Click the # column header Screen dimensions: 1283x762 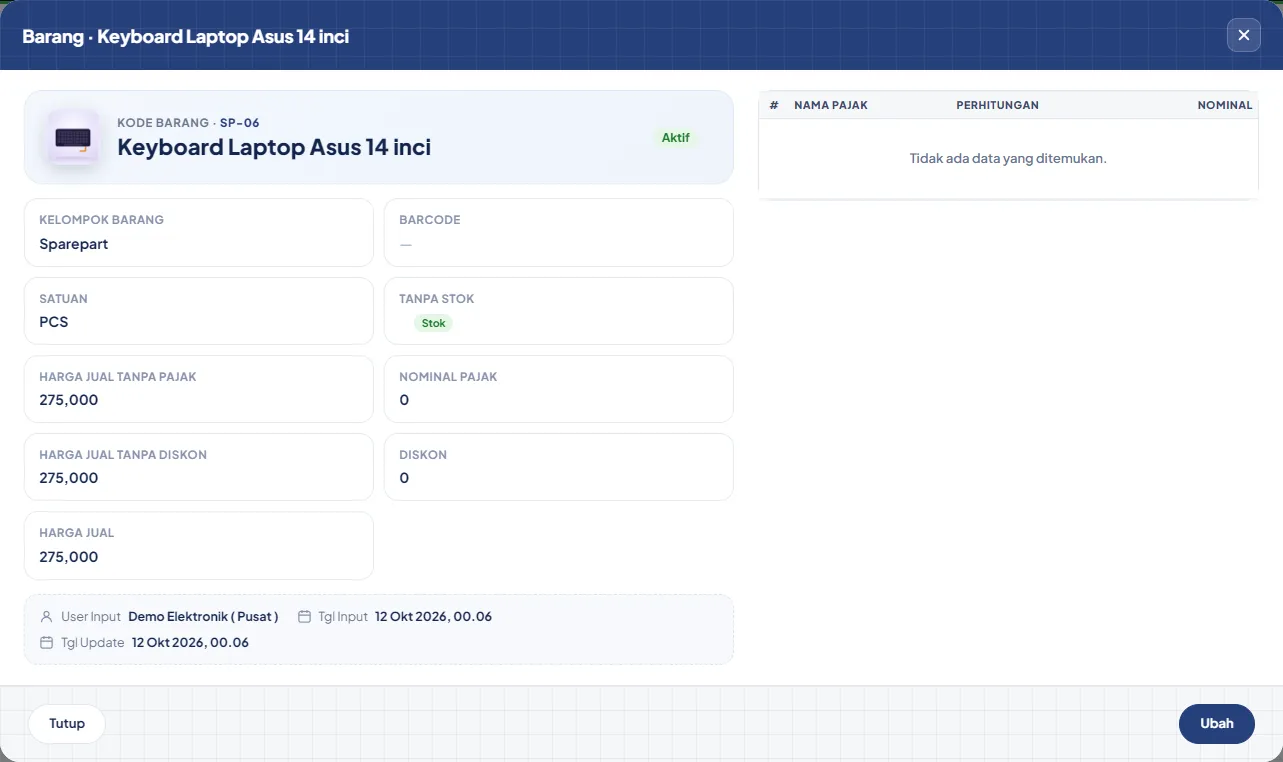pos(774,105)
